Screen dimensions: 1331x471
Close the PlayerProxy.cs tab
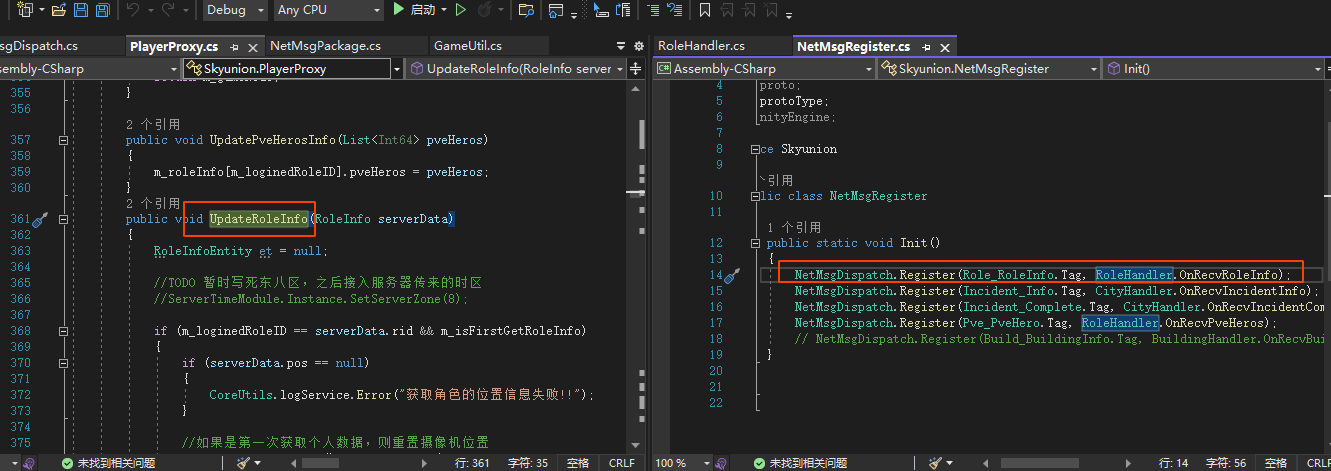click(x=252, y=47)
